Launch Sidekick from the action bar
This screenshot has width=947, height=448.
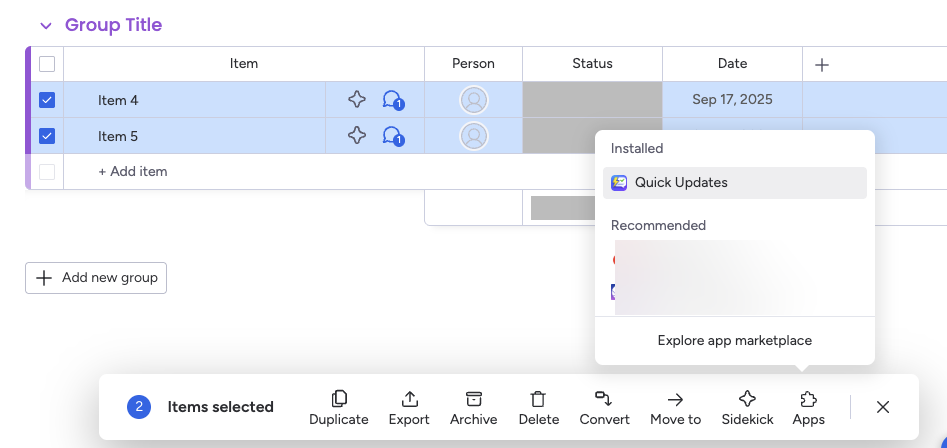click(747, 399)
